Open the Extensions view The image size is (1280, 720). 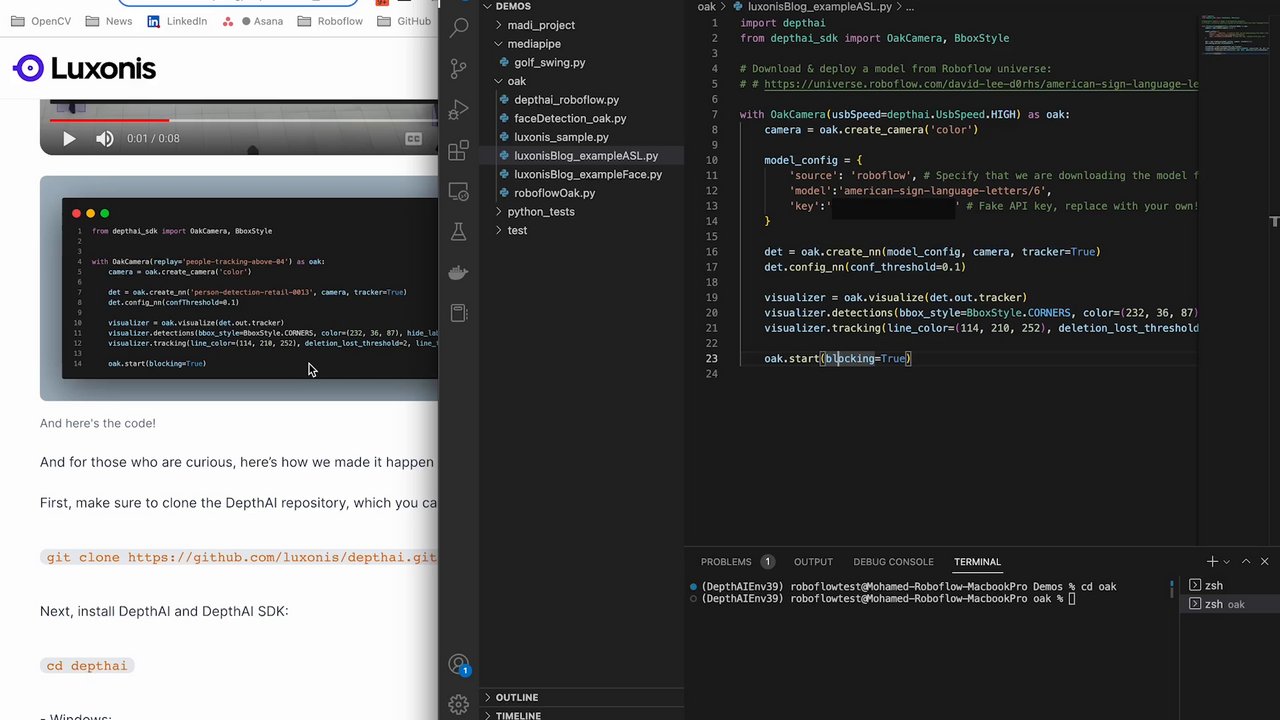(459, 151)
